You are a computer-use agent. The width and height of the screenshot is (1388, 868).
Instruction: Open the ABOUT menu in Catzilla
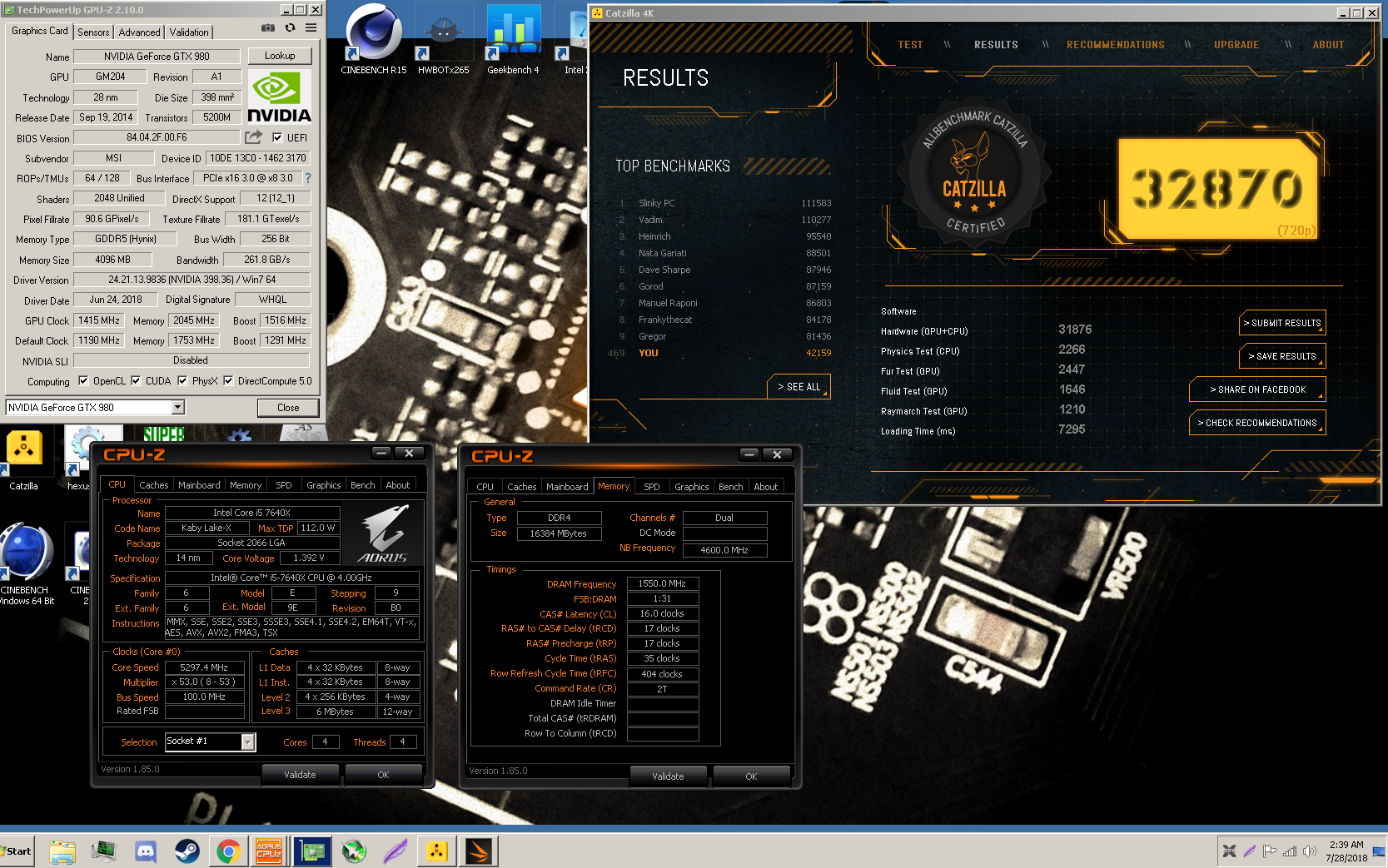pyautogui.click(x=1328, y=45)
